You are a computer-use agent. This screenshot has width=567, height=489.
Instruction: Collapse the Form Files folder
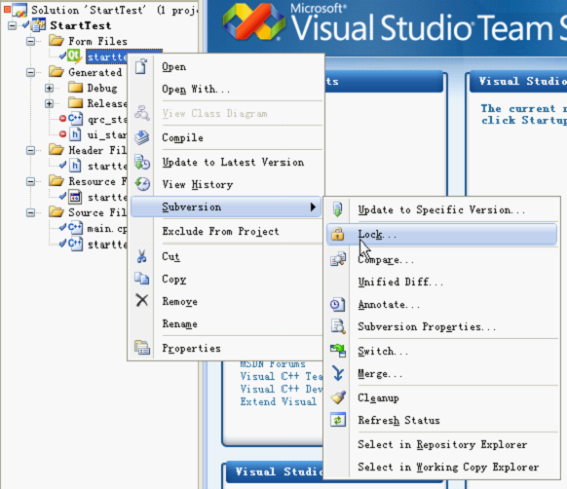point(31,41)
